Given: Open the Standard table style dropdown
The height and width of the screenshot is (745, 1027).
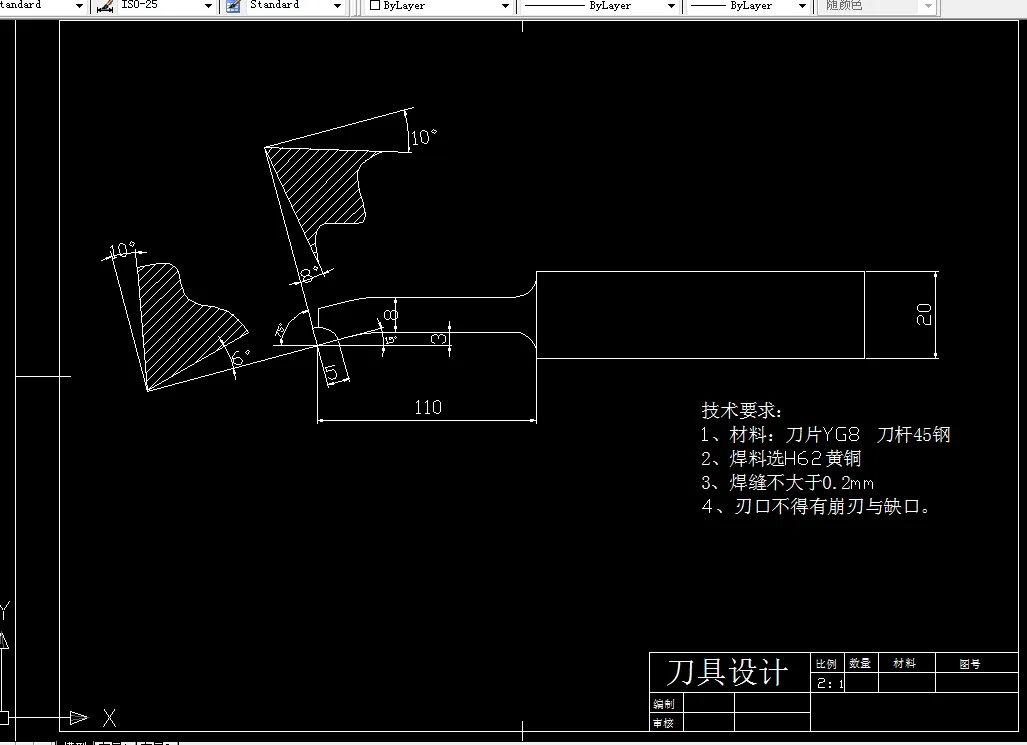Looking at the screenshot, I should (339, 7).
